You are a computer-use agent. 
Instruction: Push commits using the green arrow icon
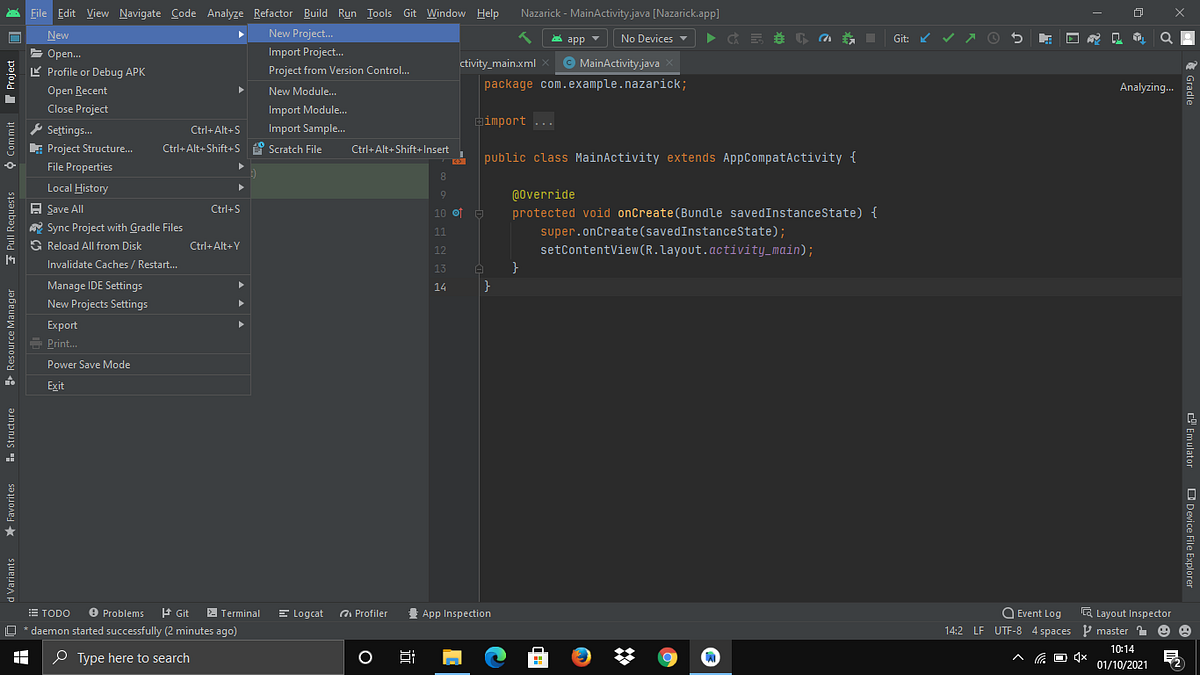point(970,38)
